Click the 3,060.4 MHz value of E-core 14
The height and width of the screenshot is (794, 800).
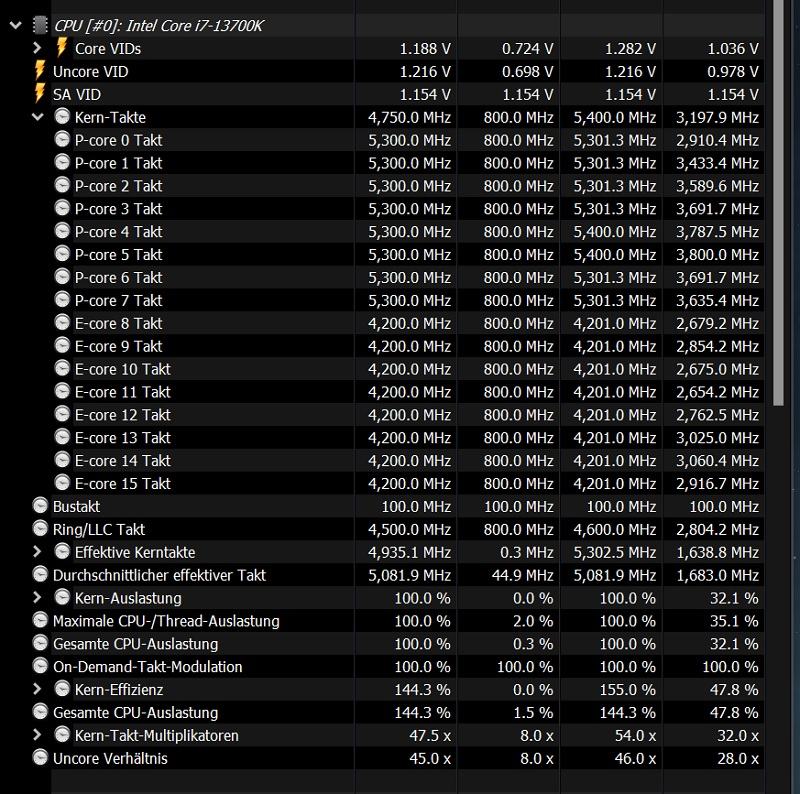[717, 460]
